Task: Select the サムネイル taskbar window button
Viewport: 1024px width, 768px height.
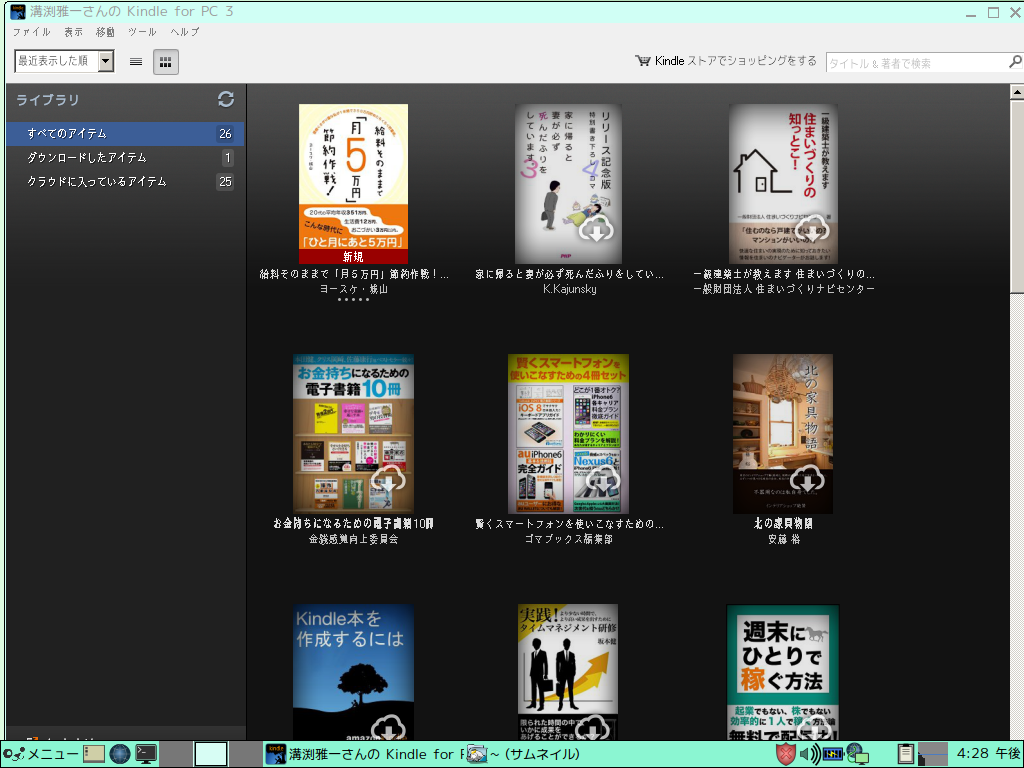Action: 524,754
